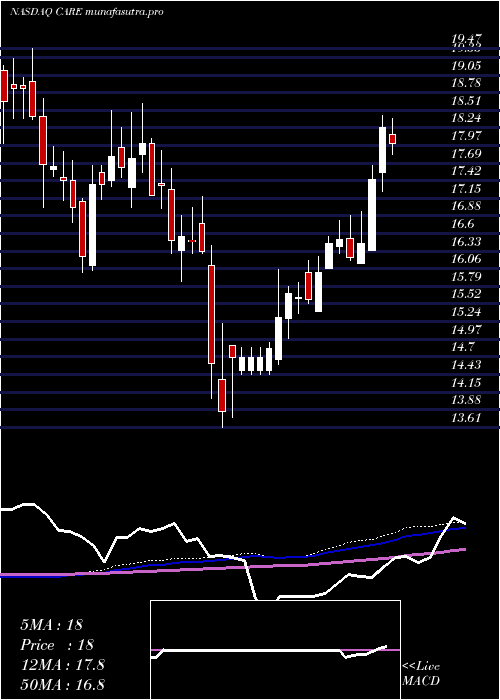
Task: Select the 16.88 price axis label
Action: [466, 206]
